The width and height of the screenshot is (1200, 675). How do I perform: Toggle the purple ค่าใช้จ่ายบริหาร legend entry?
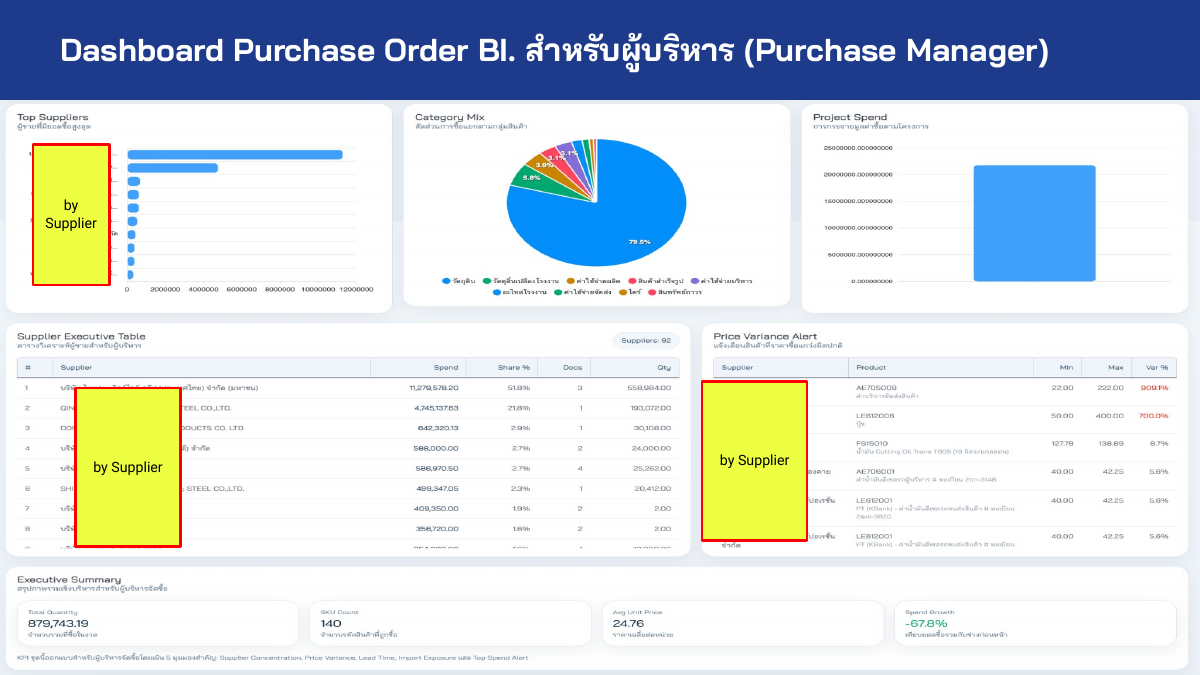(x=720, y=281)
